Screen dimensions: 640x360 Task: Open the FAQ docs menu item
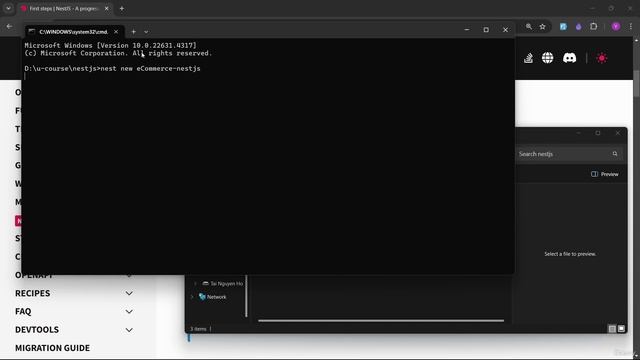(23, 311)
